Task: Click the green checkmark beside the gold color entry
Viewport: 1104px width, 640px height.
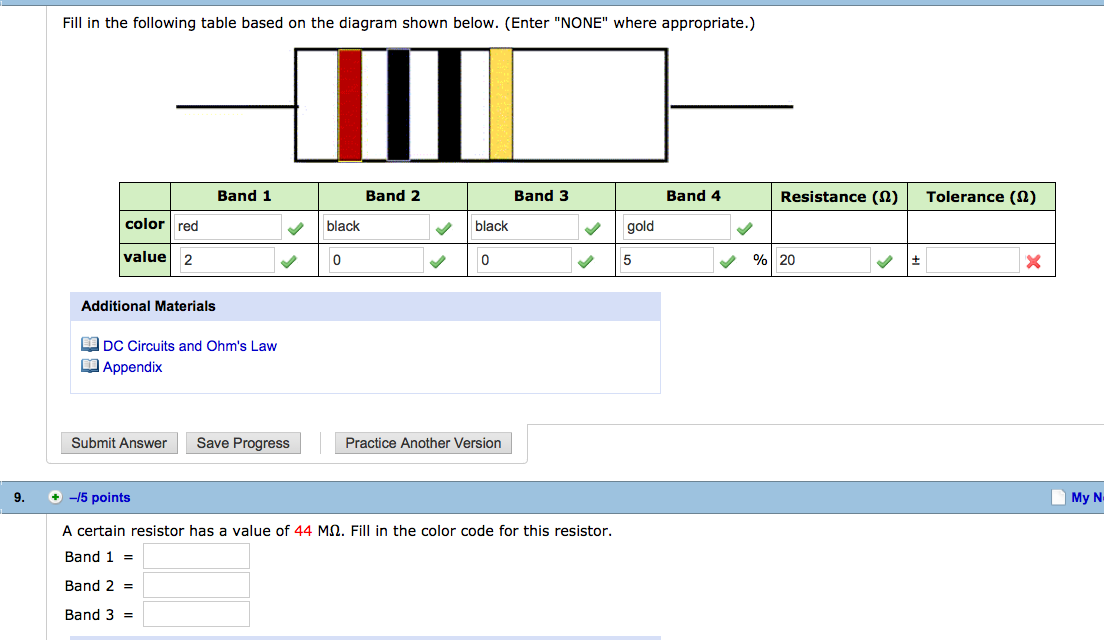Action: coord(744,226)
